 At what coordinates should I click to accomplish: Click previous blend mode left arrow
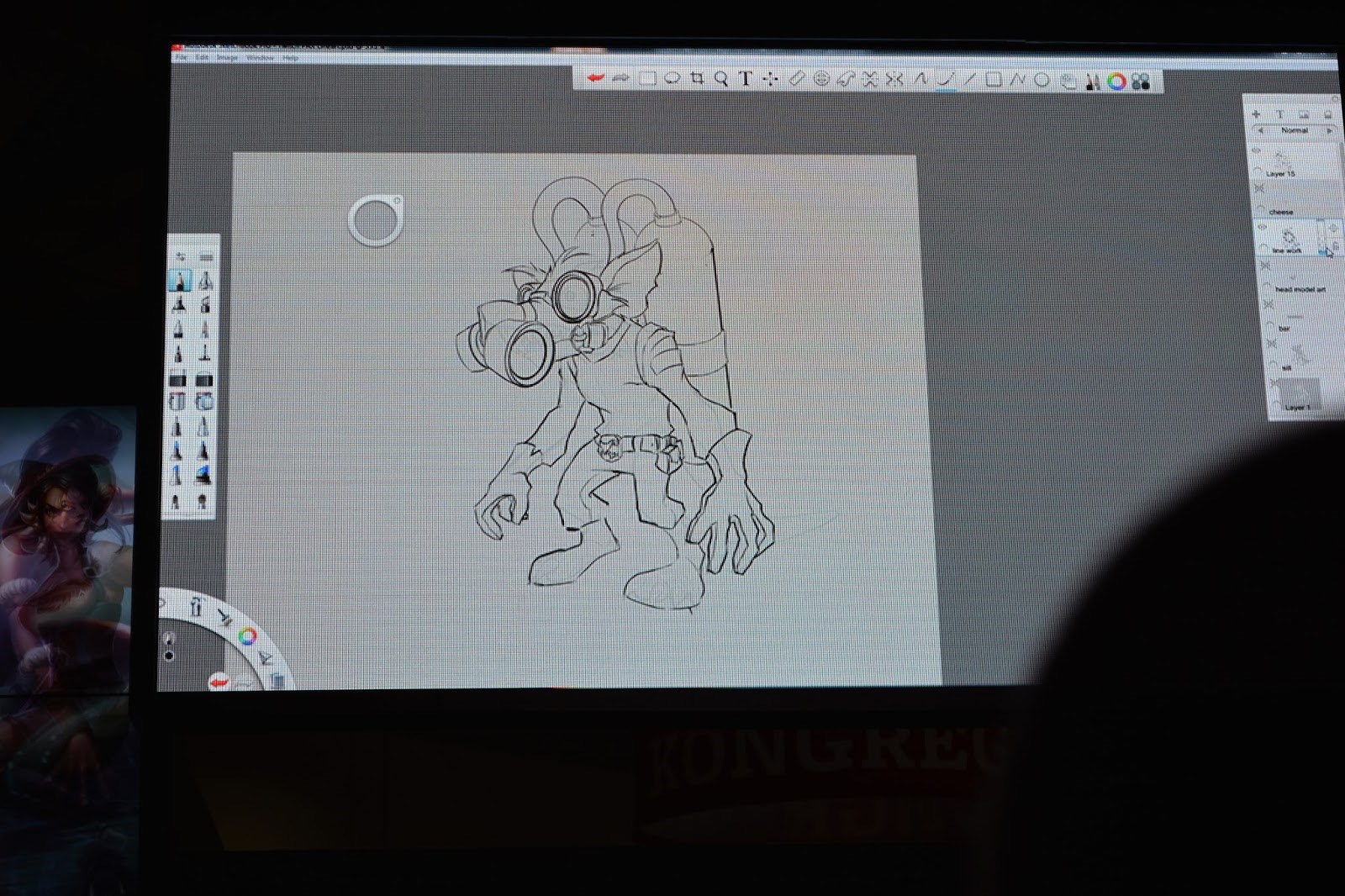click(x=1259, y=130)
